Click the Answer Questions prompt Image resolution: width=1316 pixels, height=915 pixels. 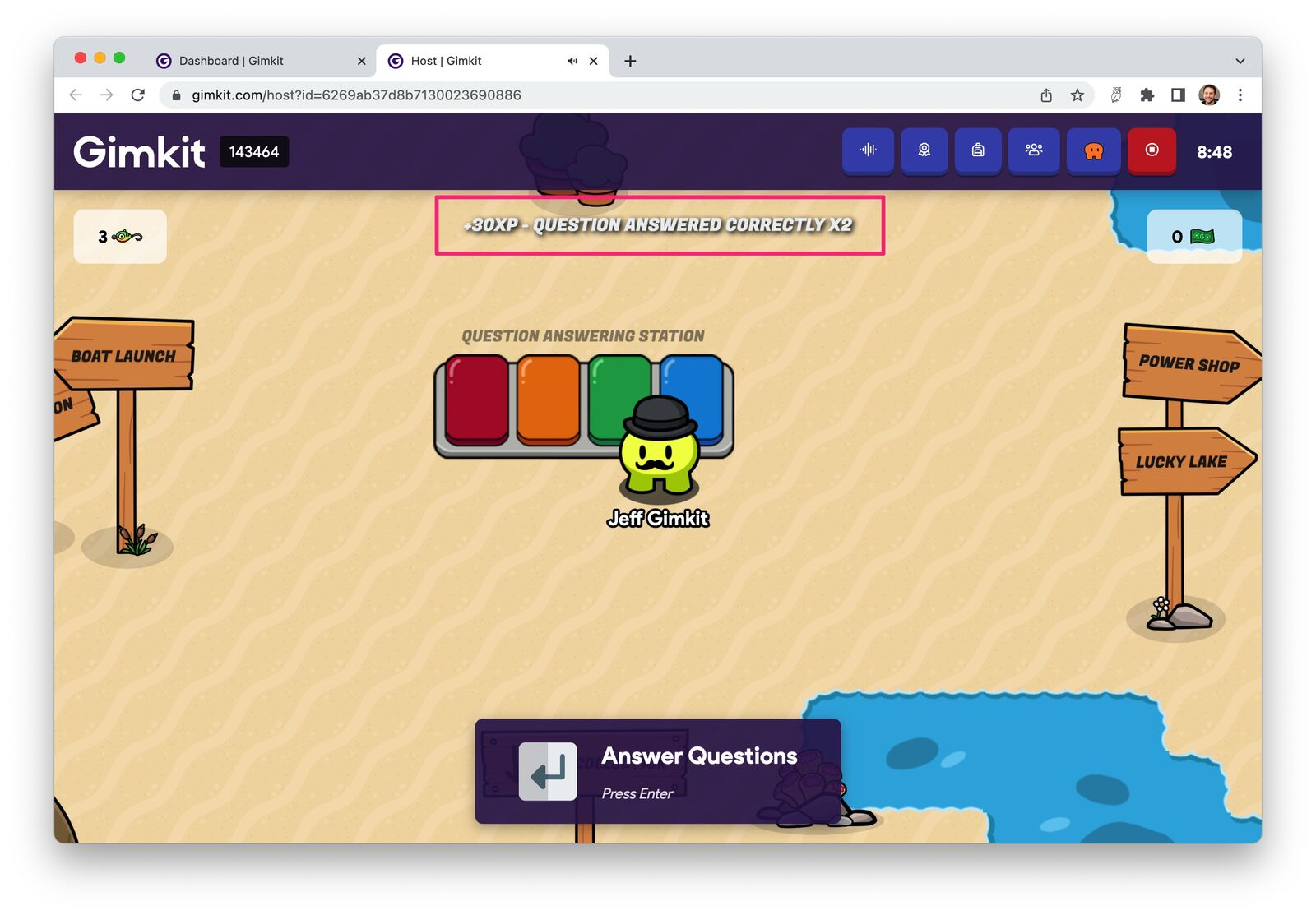[x=658, y=771]
